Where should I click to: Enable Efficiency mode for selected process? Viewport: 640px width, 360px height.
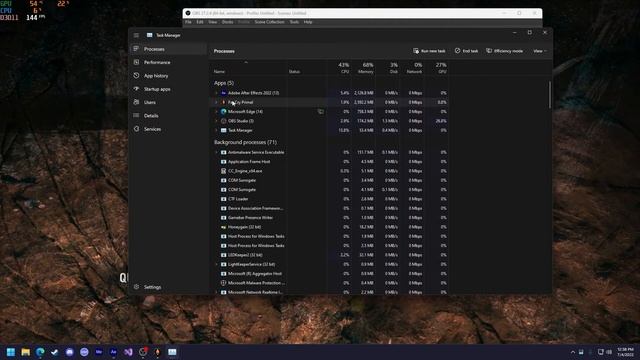[504, 51]
